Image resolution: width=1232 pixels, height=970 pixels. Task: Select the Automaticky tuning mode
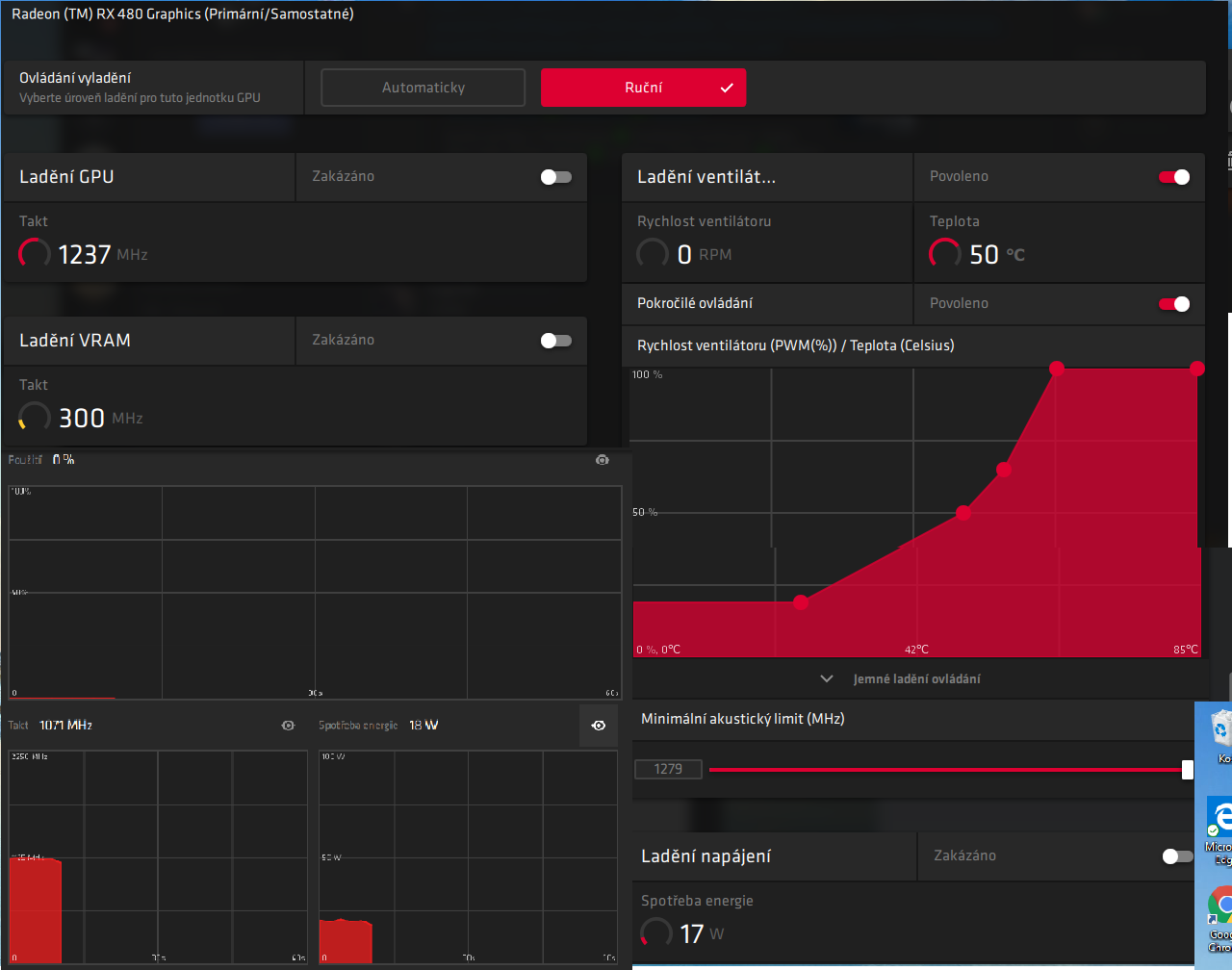coord(423,88)
